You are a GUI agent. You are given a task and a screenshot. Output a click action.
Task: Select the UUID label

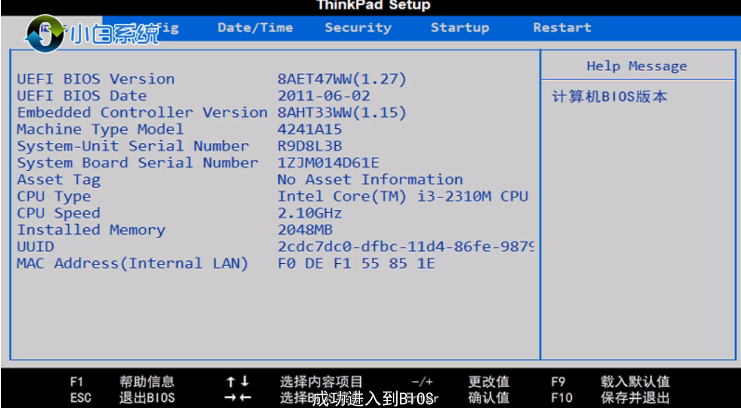(x=35, y=247)
